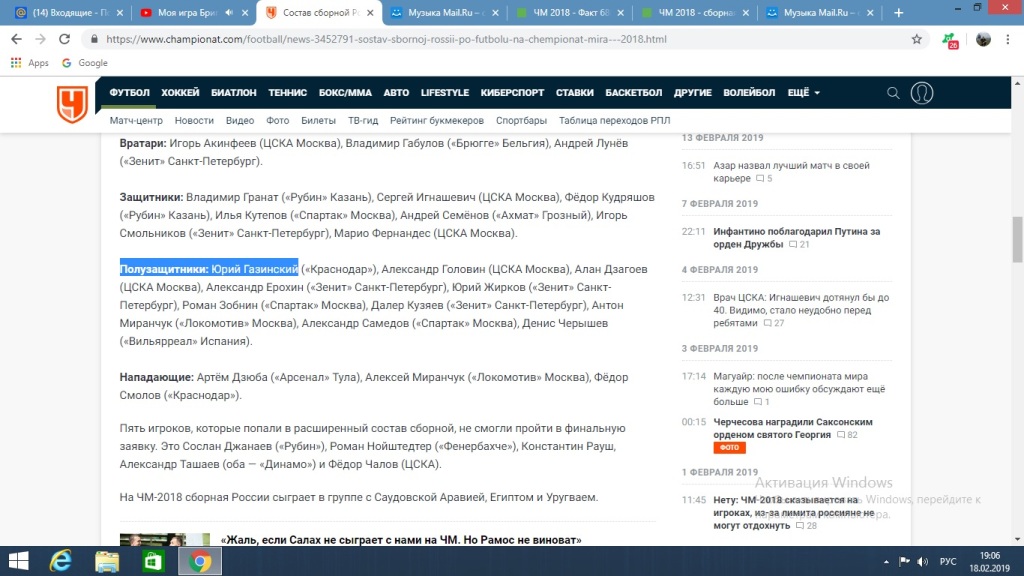Viewport: 1024px width, 576px height.
Task: Go back with browser back arrow
Action: pos(16,39)
